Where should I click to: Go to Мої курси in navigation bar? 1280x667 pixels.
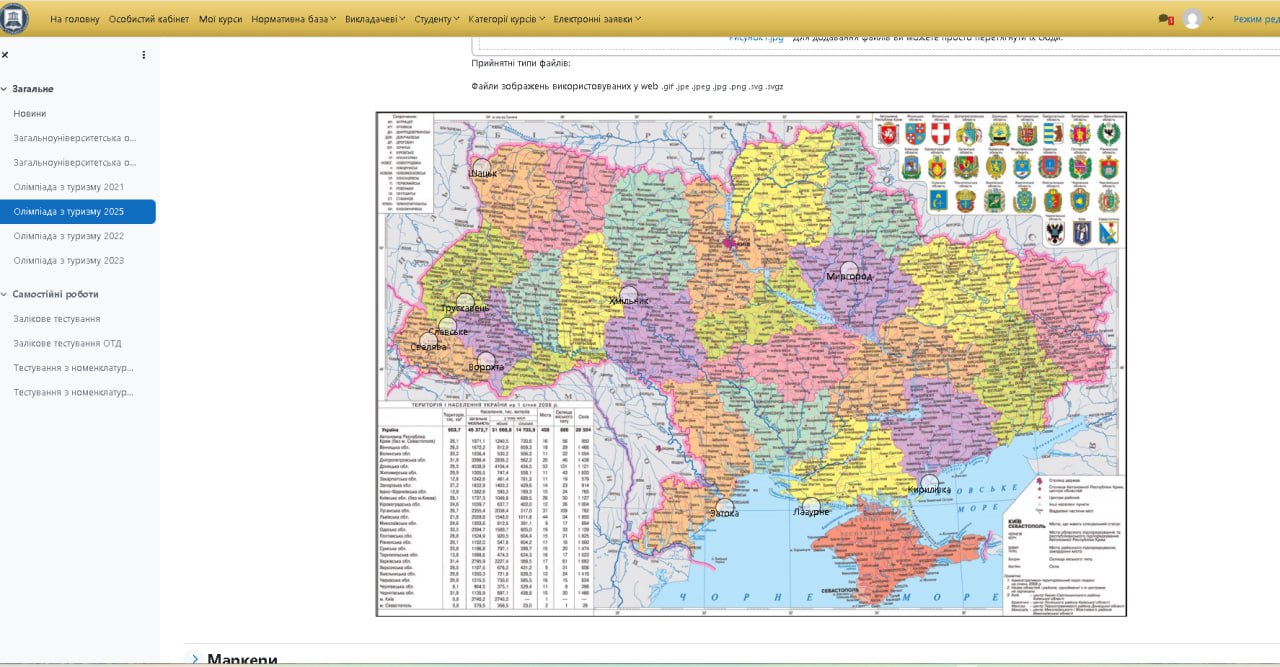[220, 19]
